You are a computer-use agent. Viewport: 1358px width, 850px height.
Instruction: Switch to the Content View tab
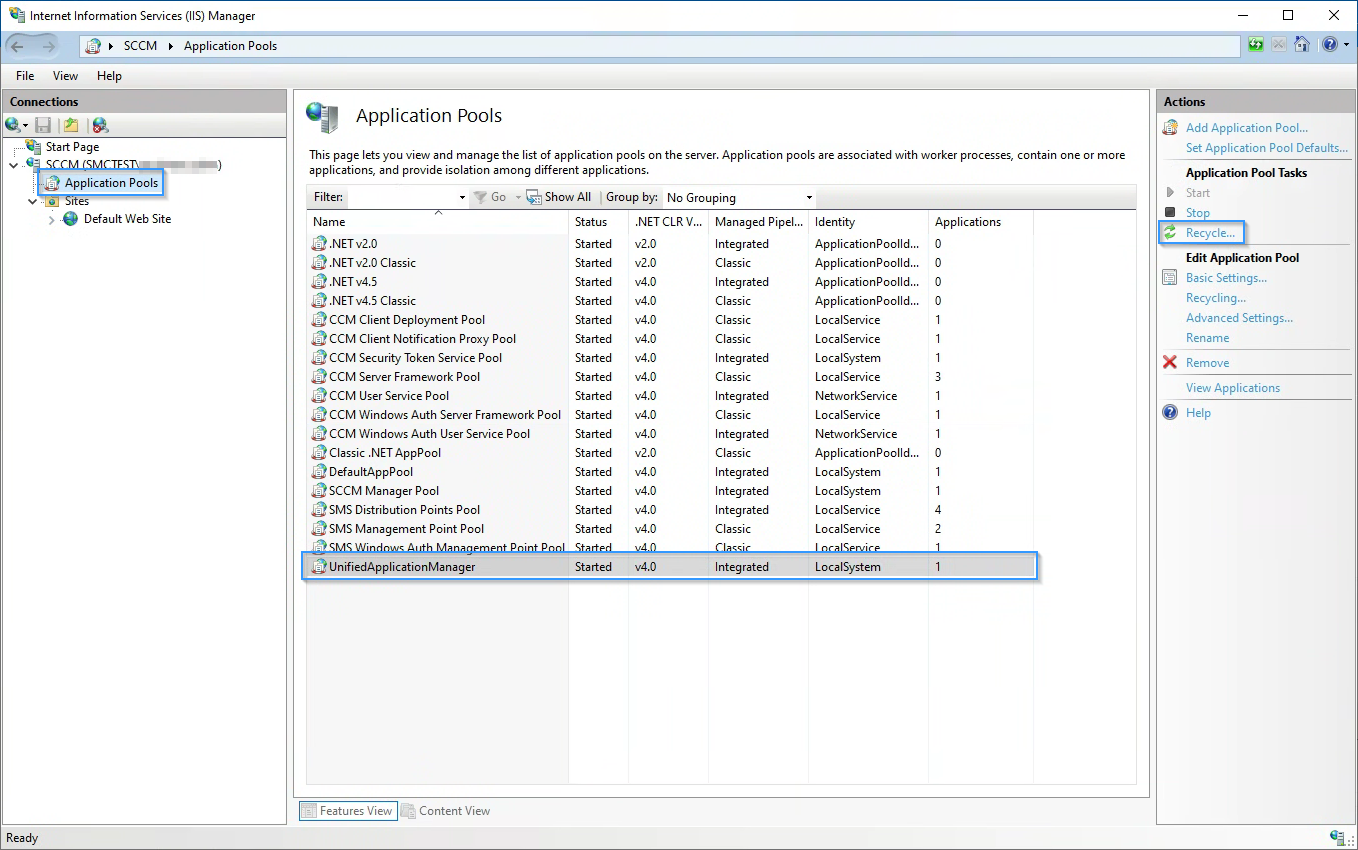[446, 811]
